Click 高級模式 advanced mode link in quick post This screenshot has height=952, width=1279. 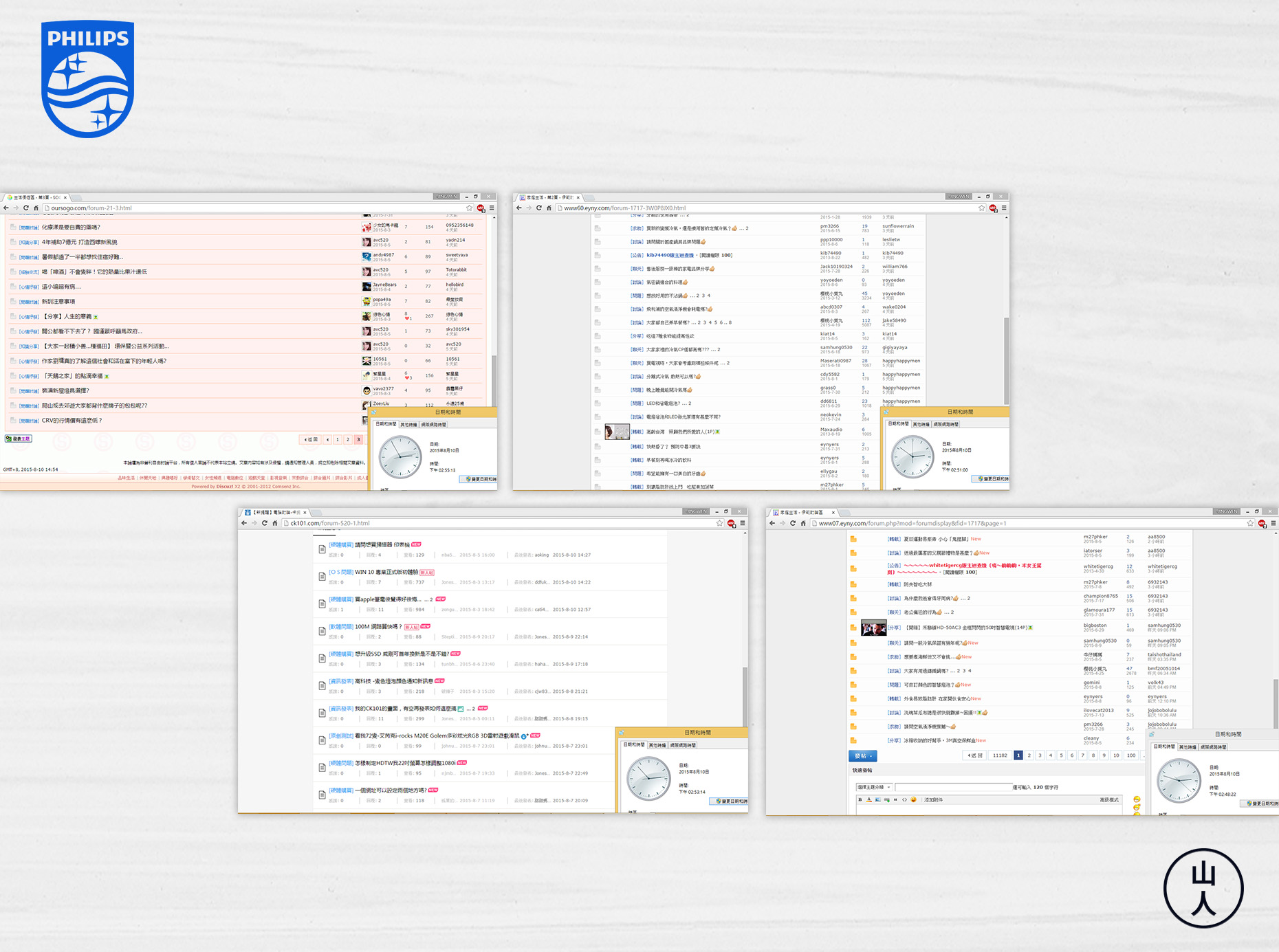[1109, 799]
